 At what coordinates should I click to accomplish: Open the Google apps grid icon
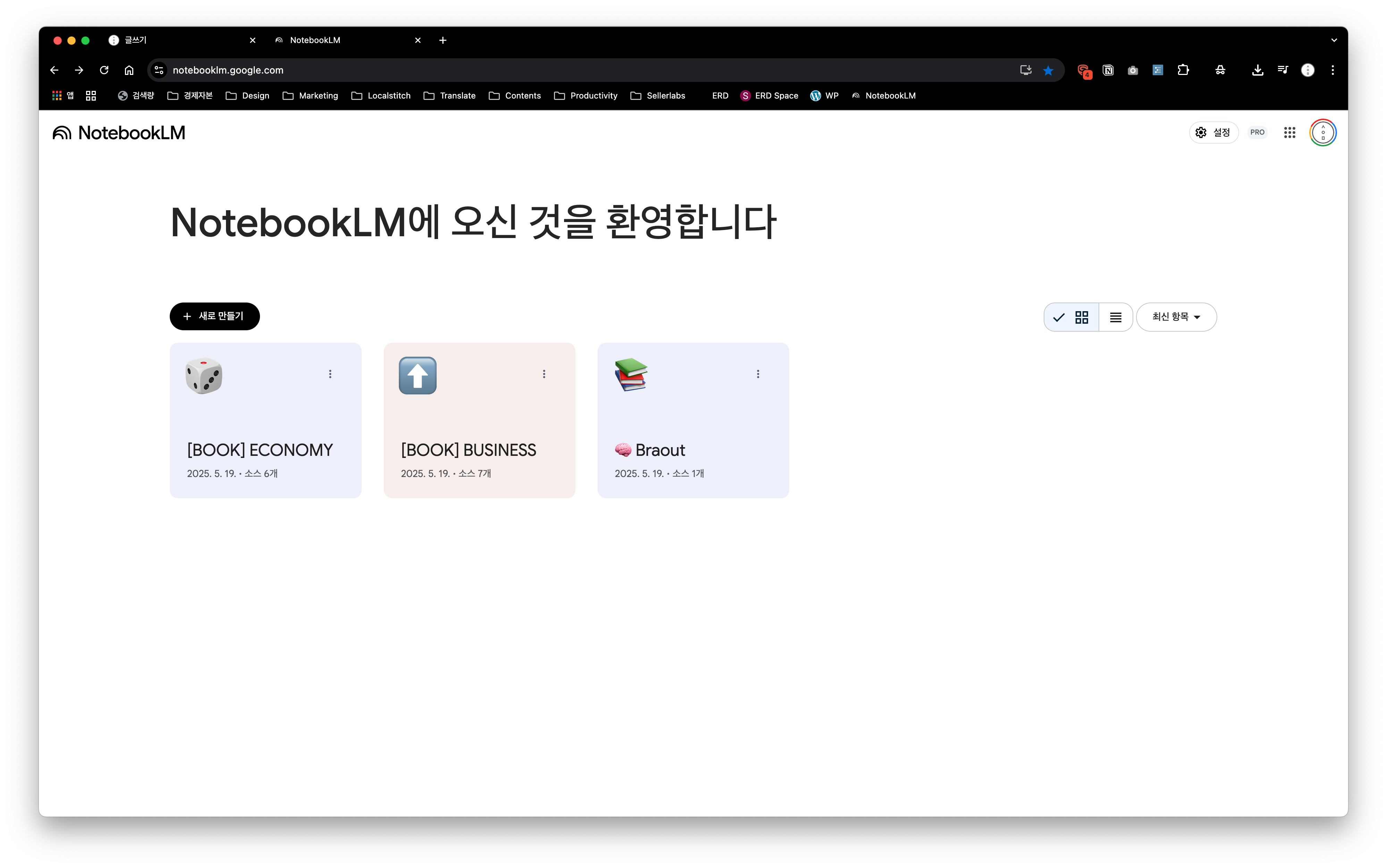1289,133
